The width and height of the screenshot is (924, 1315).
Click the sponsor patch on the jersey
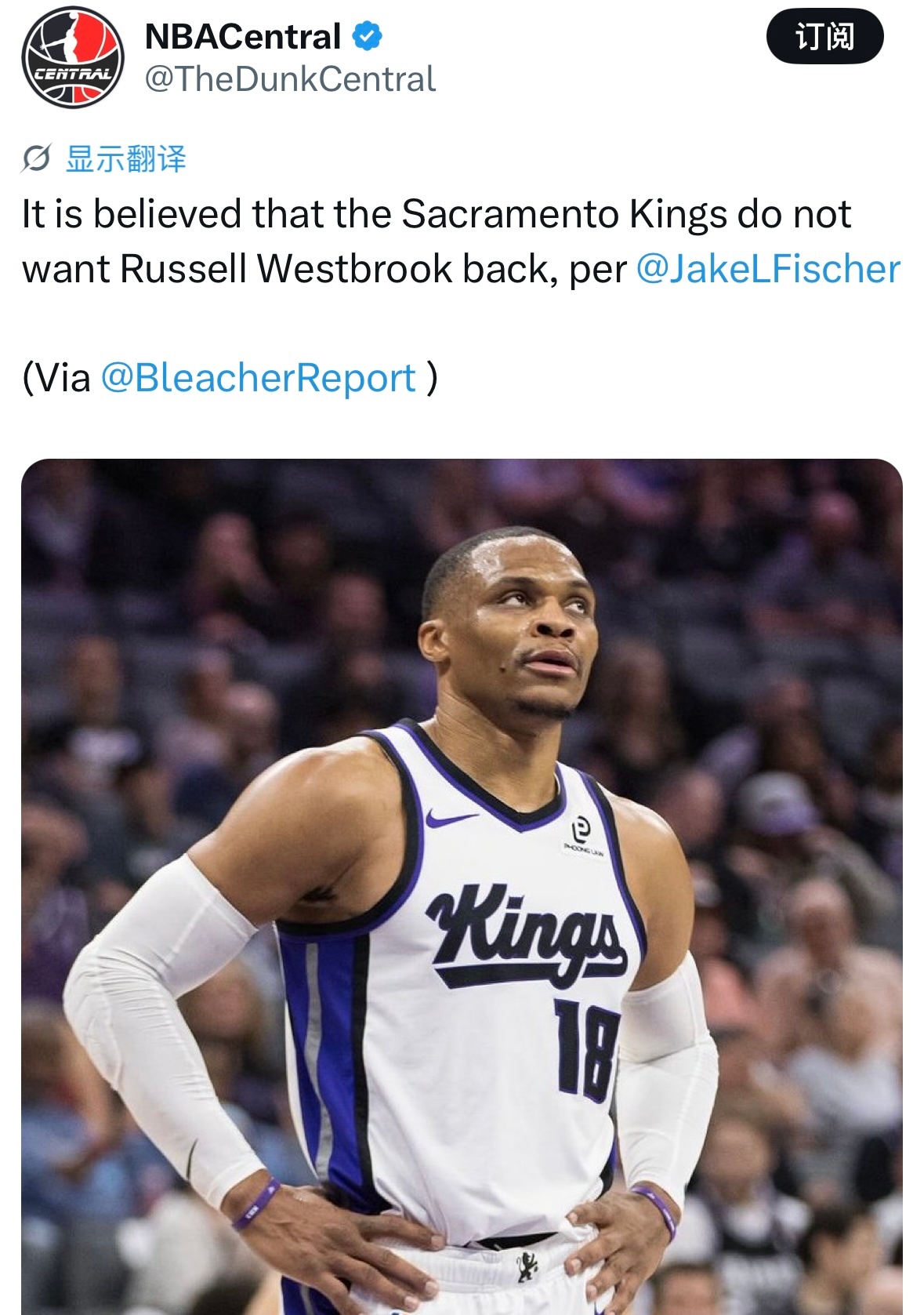coord(582,837)
